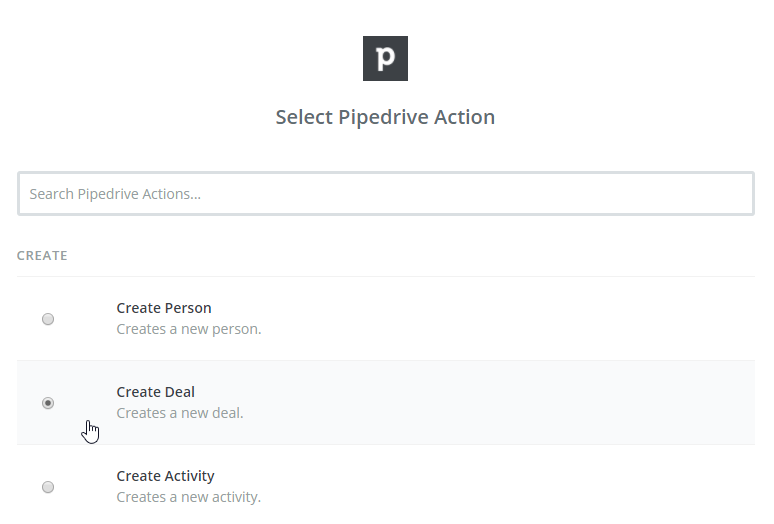The width and height of the screenshot is (774, 524).
Task: Click the Create Activity title text
Action: click(165, 476)
